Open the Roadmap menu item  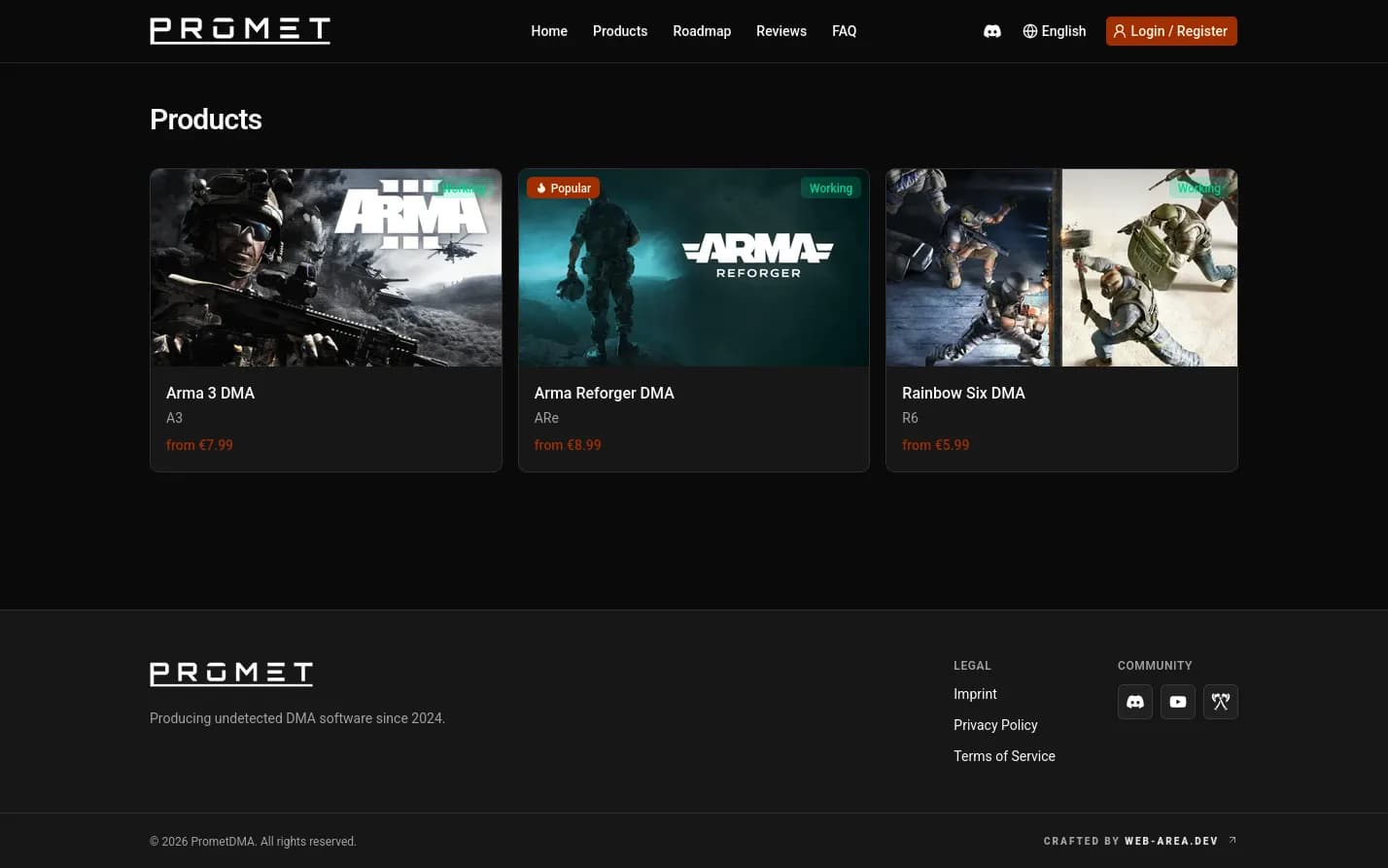(x=702, y=31)
